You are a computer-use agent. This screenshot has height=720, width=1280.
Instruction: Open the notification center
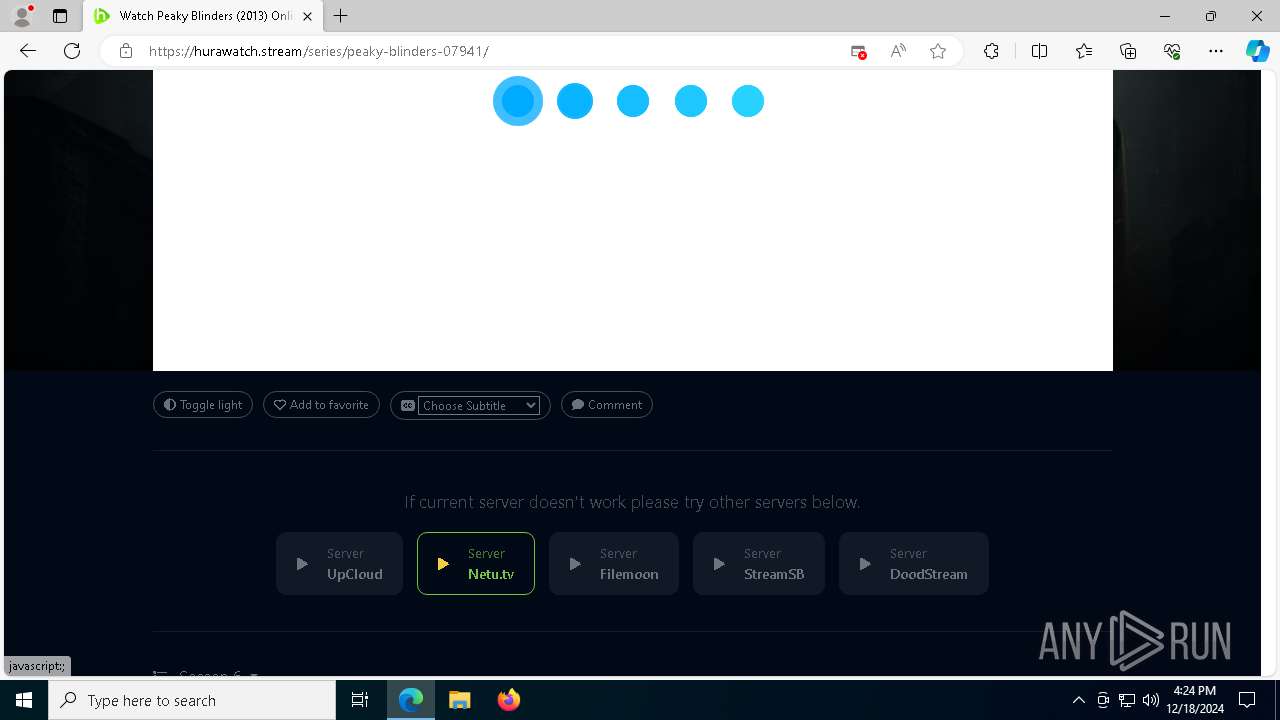(x=1248, y=700)
